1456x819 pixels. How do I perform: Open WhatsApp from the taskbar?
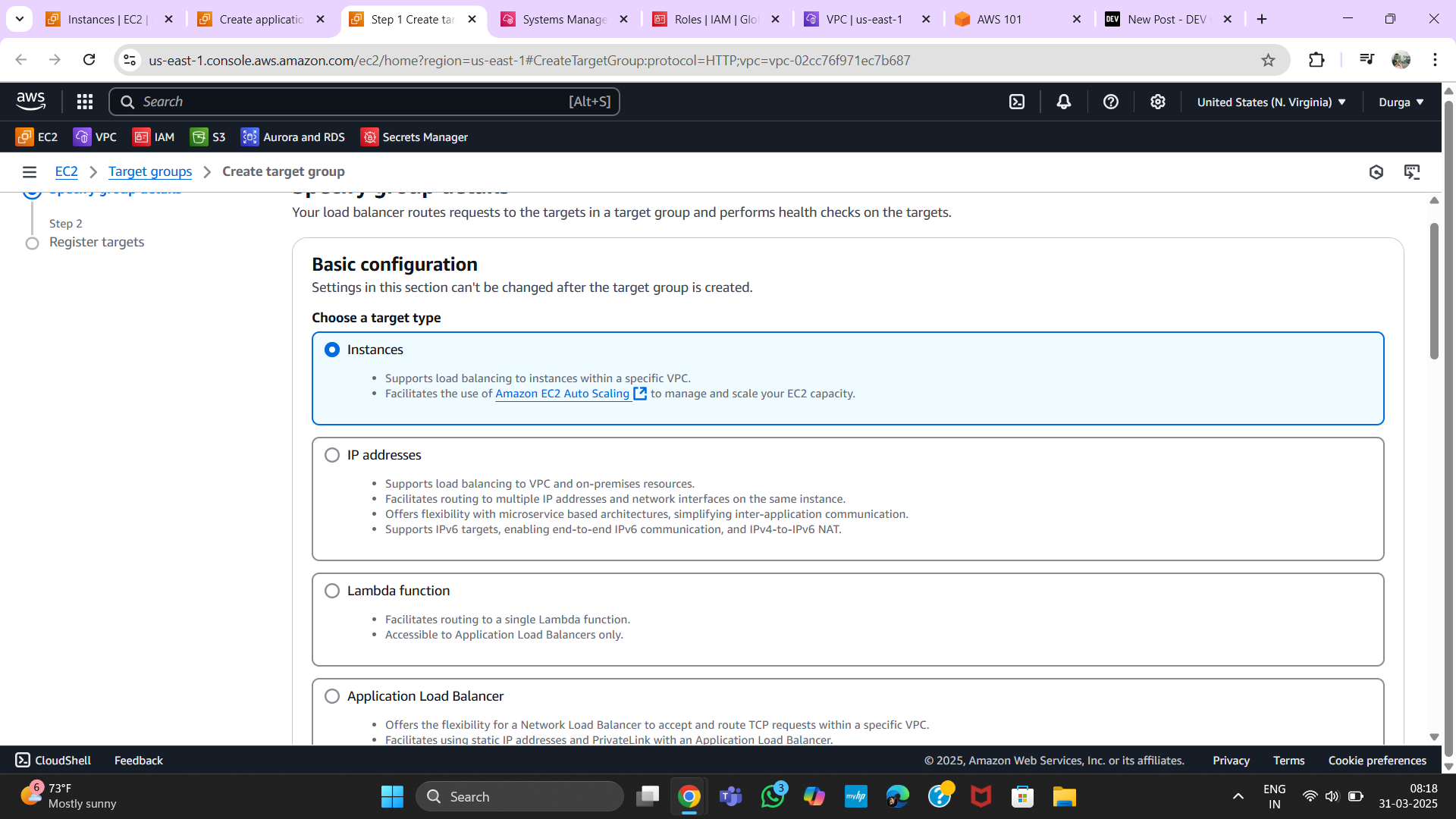pyautogui.click(x=773, y=796)
